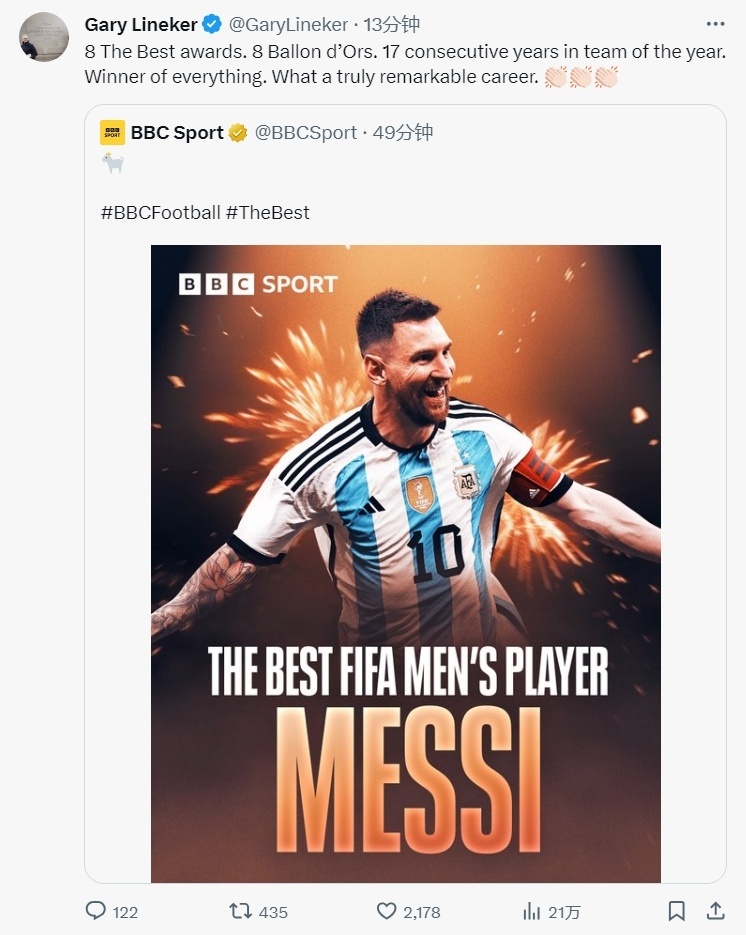Click the Gary Lineker display name
Image resolution: width=746 pixels, height=935 pixels.
(141, 24)
